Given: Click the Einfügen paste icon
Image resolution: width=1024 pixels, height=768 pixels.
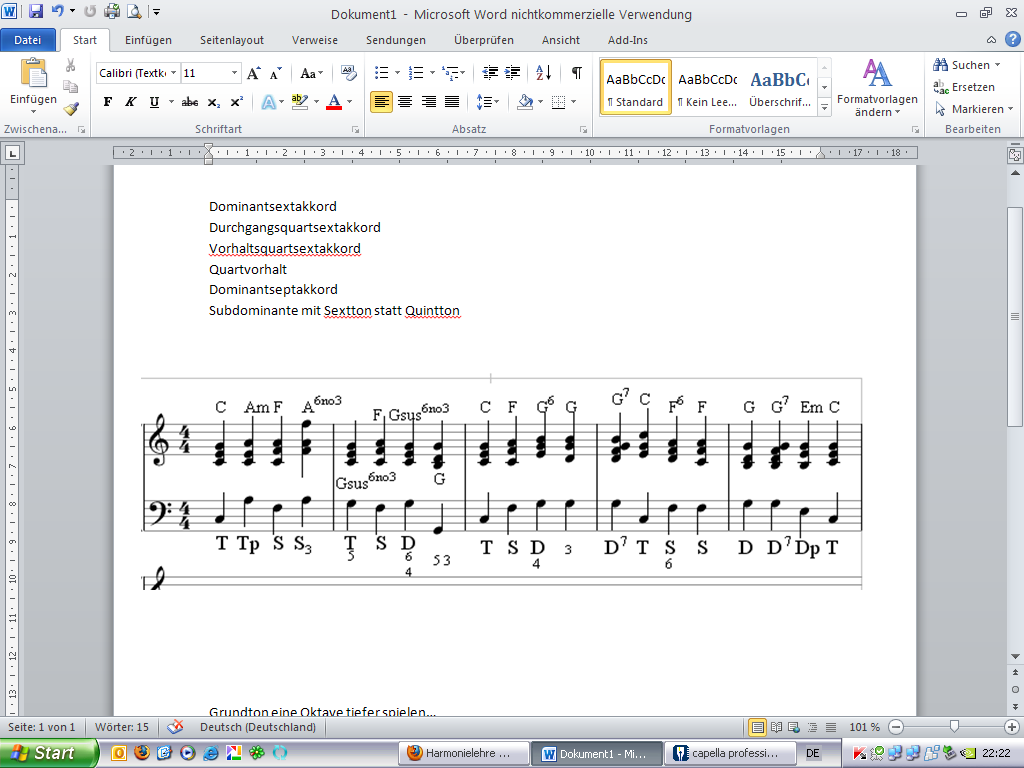Looking at the screenshot, I should tap(33, 73).
